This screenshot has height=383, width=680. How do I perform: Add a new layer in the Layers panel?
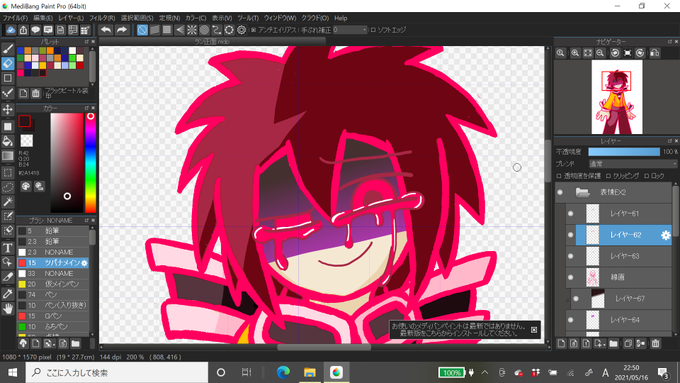(562, 344)
